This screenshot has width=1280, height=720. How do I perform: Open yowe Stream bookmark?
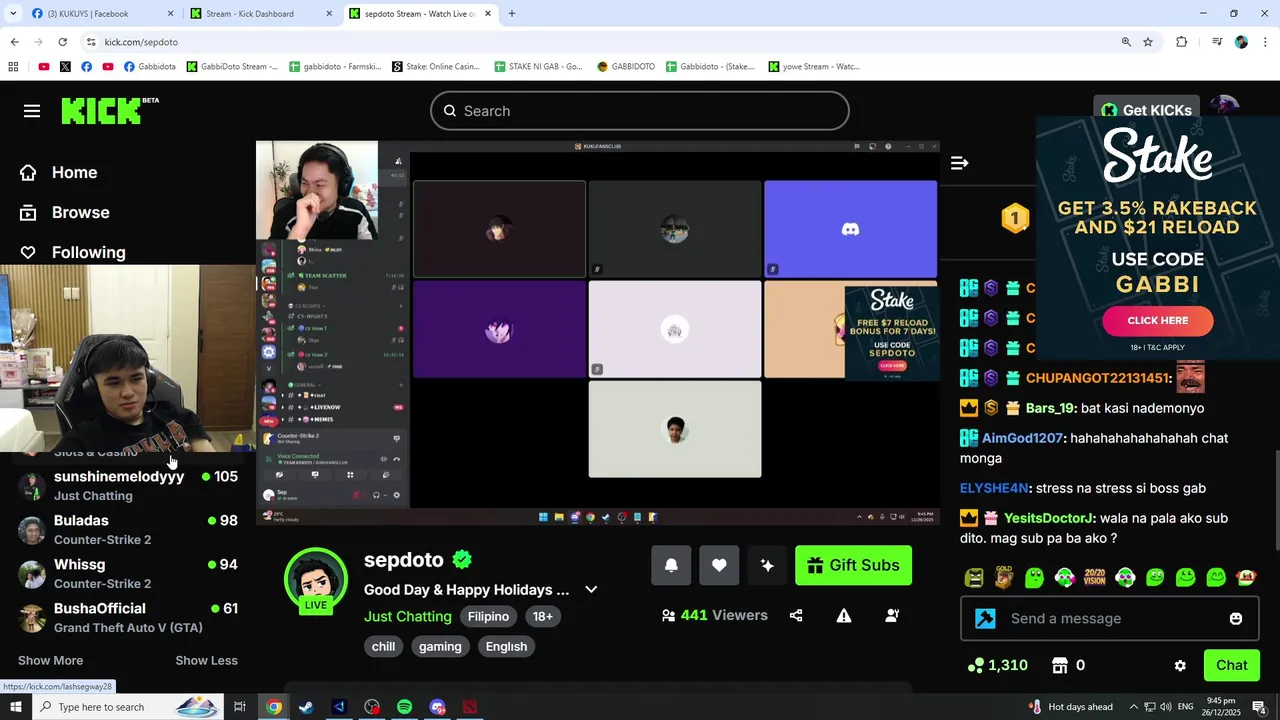[x=814, y=67]
